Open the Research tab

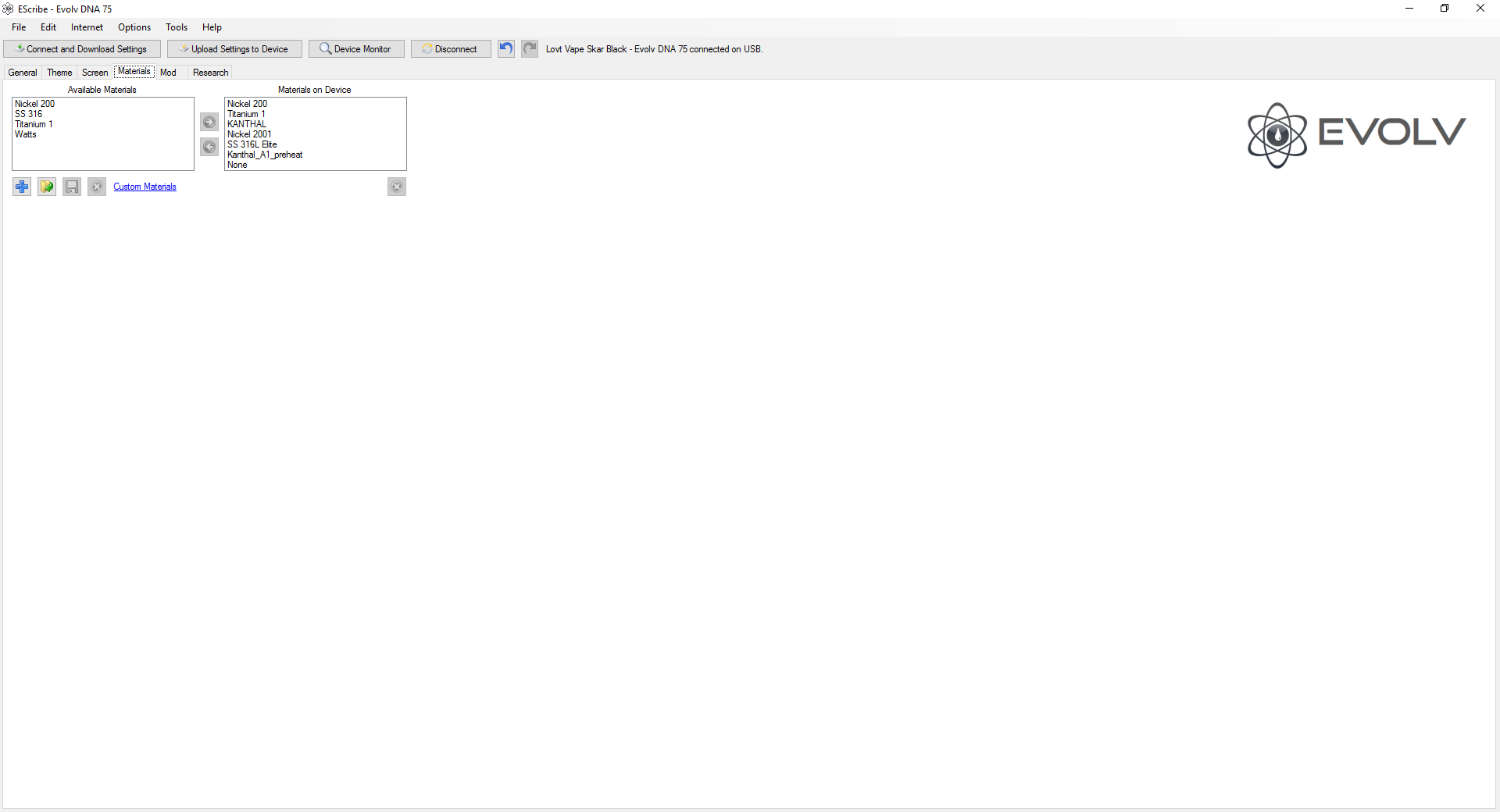click(x=210, y=73)
